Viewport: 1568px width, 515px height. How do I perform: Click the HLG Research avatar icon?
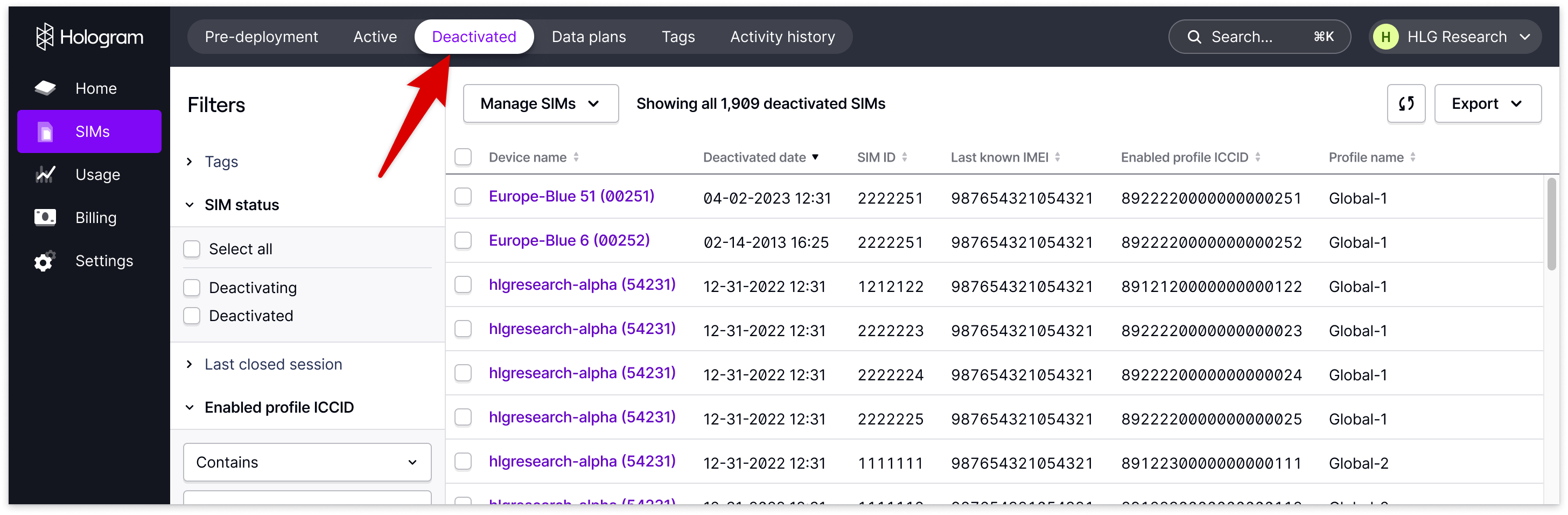(x=1386, y=37)
